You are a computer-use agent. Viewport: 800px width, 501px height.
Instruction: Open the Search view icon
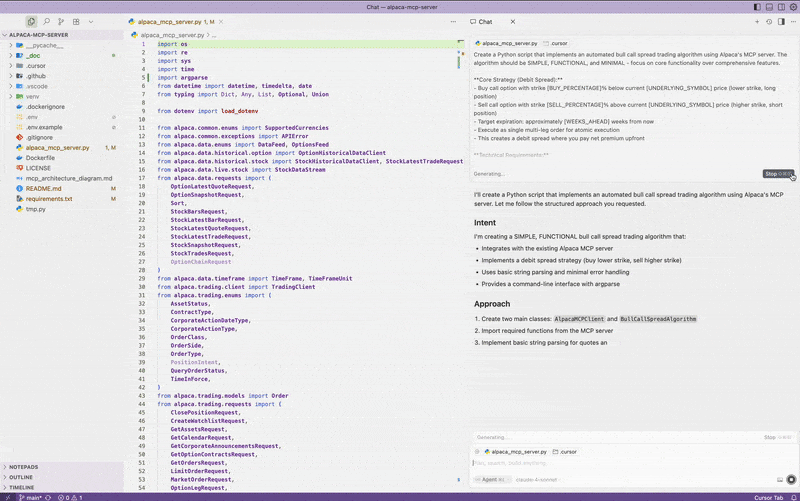pyautogui.click(x=46, y=21)
